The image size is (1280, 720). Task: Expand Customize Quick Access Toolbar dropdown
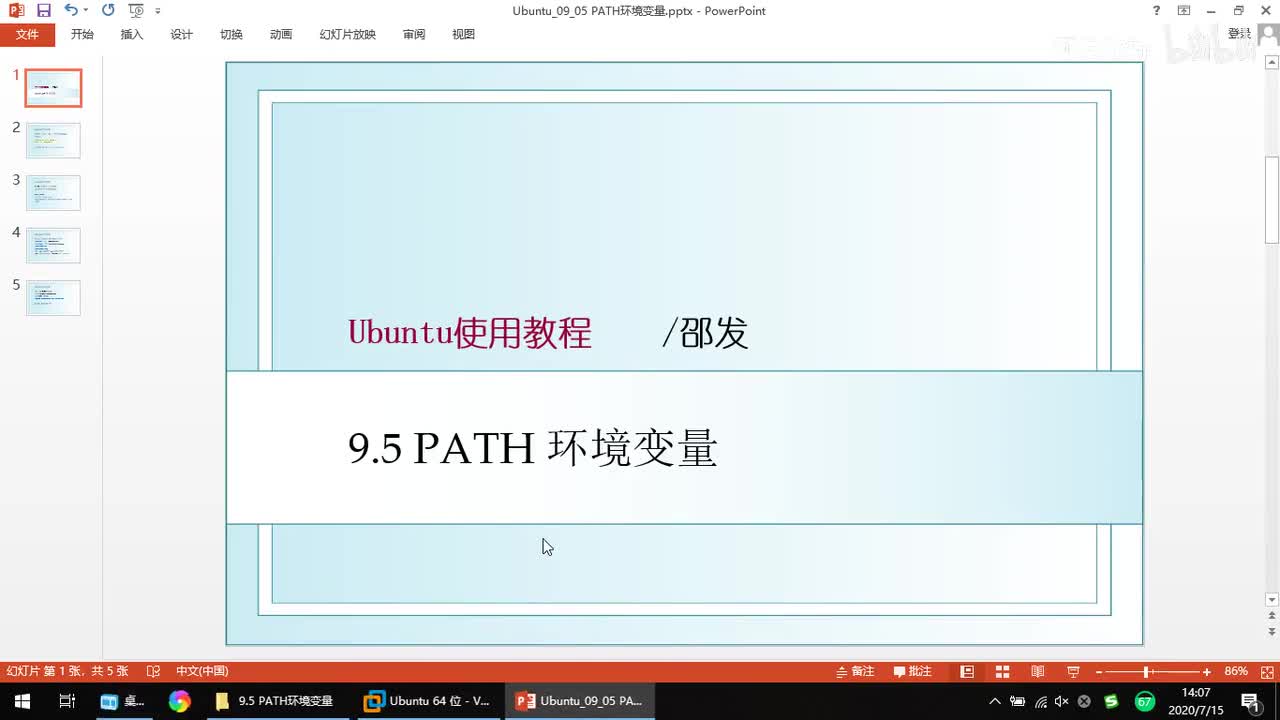[158, 11]
